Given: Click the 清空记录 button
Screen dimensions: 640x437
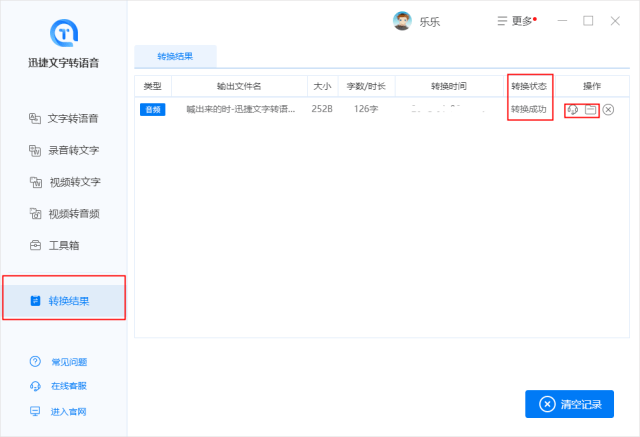Looking at the screenshot, I should [x=569, y=404].
